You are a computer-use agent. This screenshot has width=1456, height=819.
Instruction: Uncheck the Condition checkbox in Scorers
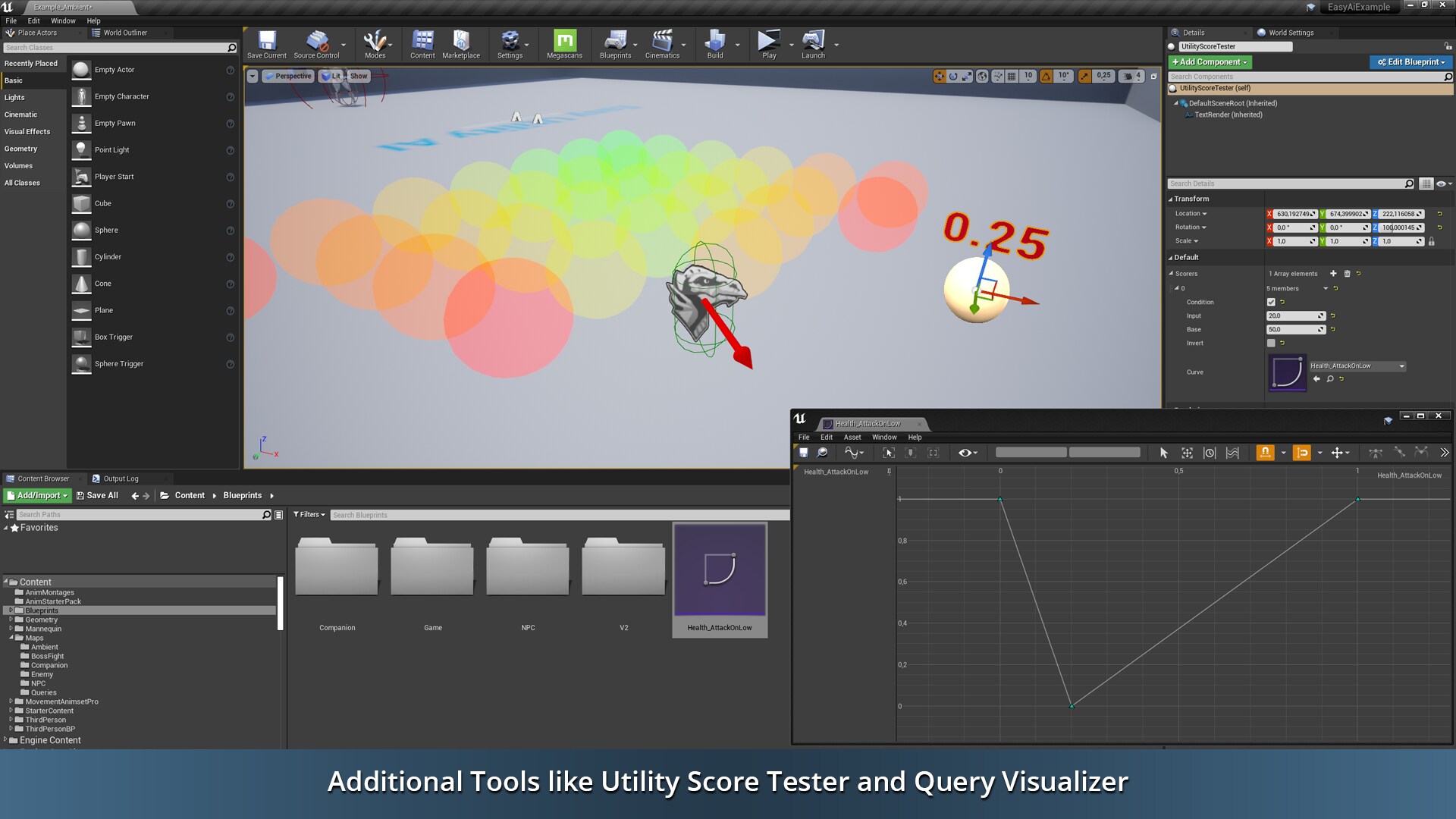tap(1272, 302)
